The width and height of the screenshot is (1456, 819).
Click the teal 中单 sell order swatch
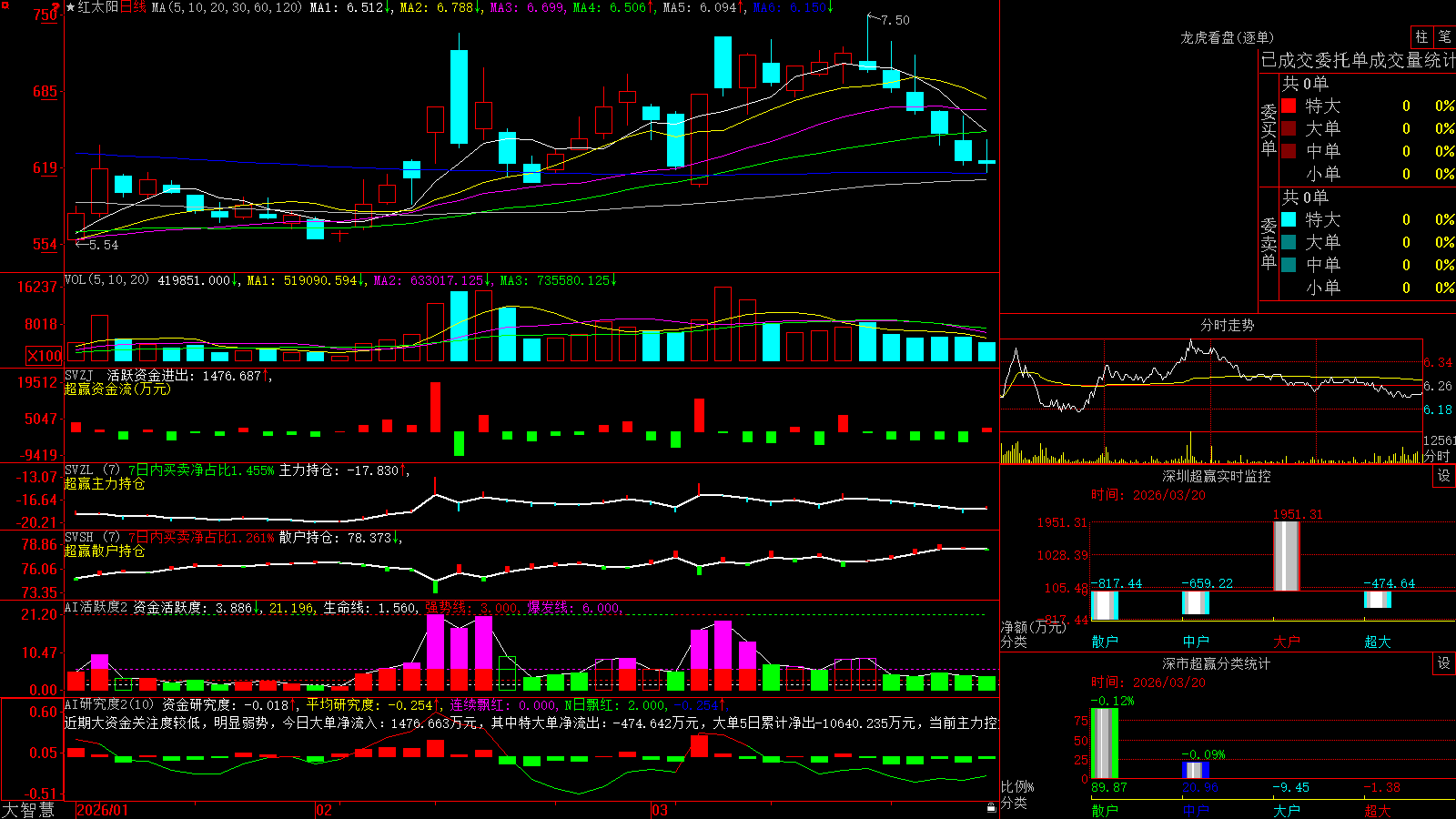click(1289, 265)
